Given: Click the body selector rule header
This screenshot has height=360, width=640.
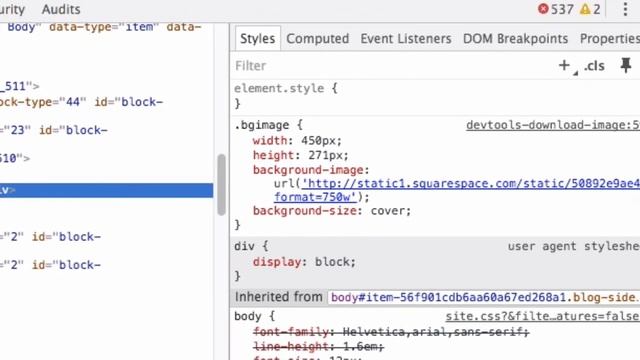Looking at the screenshot, I should (x=247, y=316).
